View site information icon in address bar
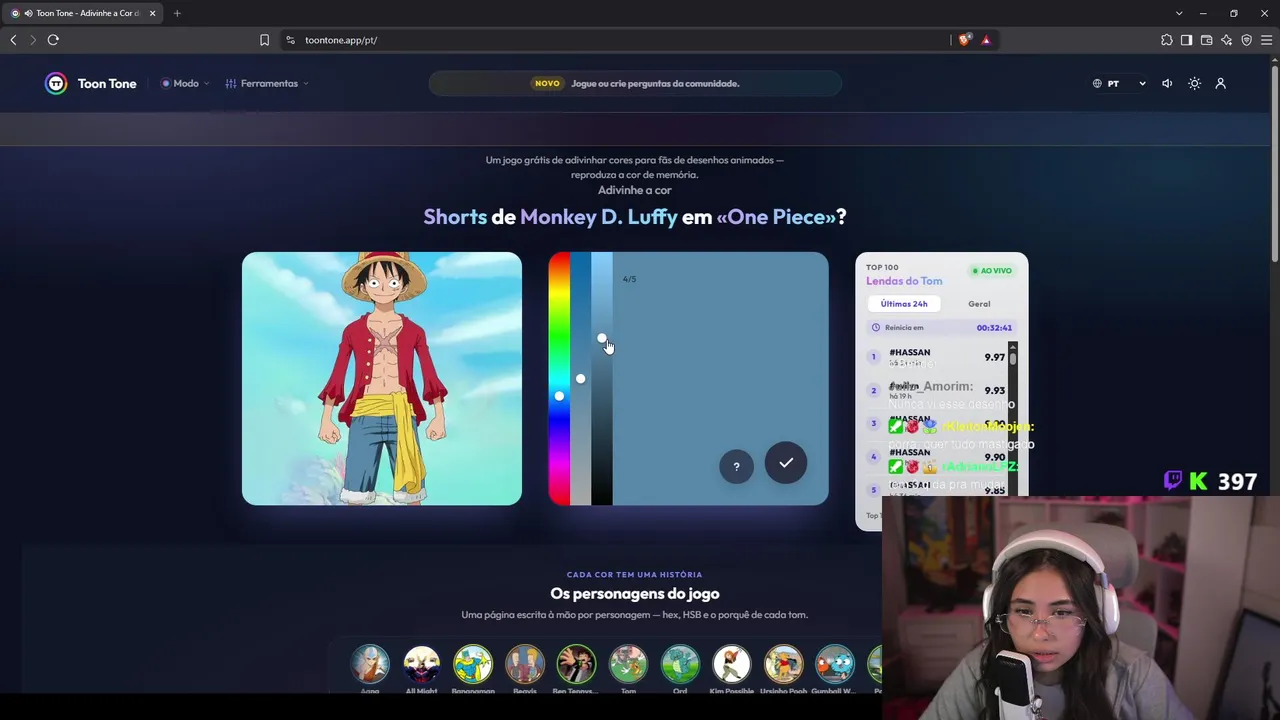1280x720 pixels. 290,40
